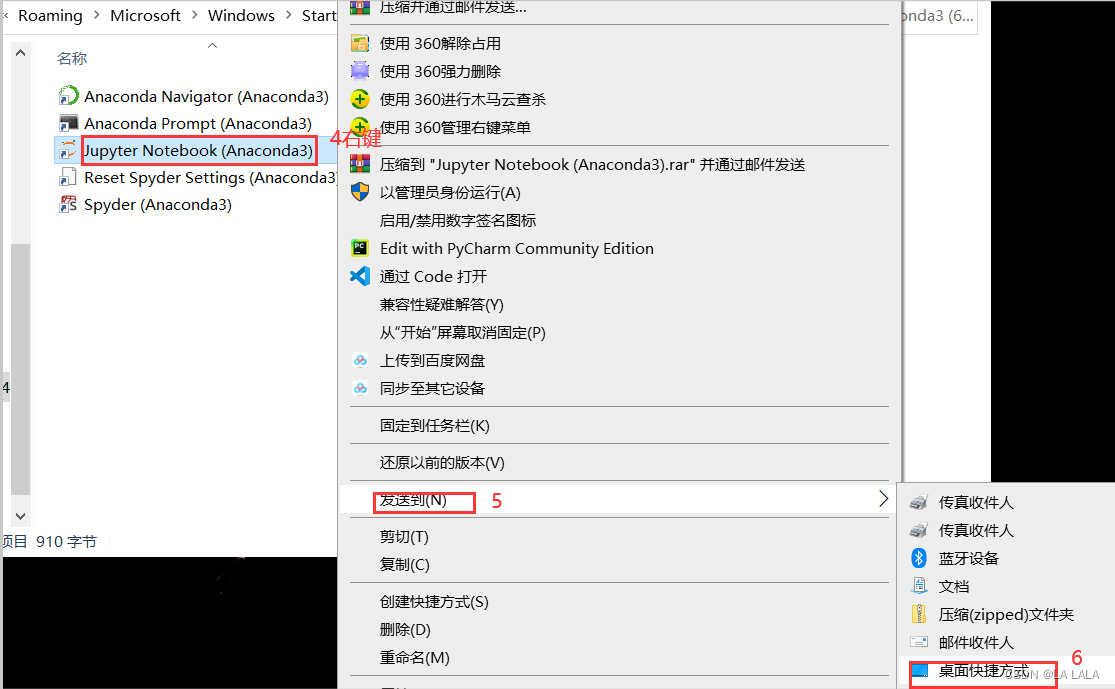Choose 创建快捷方式(S) from the context menu
This screenshot has height=689, width=1115.
(434, 602)
